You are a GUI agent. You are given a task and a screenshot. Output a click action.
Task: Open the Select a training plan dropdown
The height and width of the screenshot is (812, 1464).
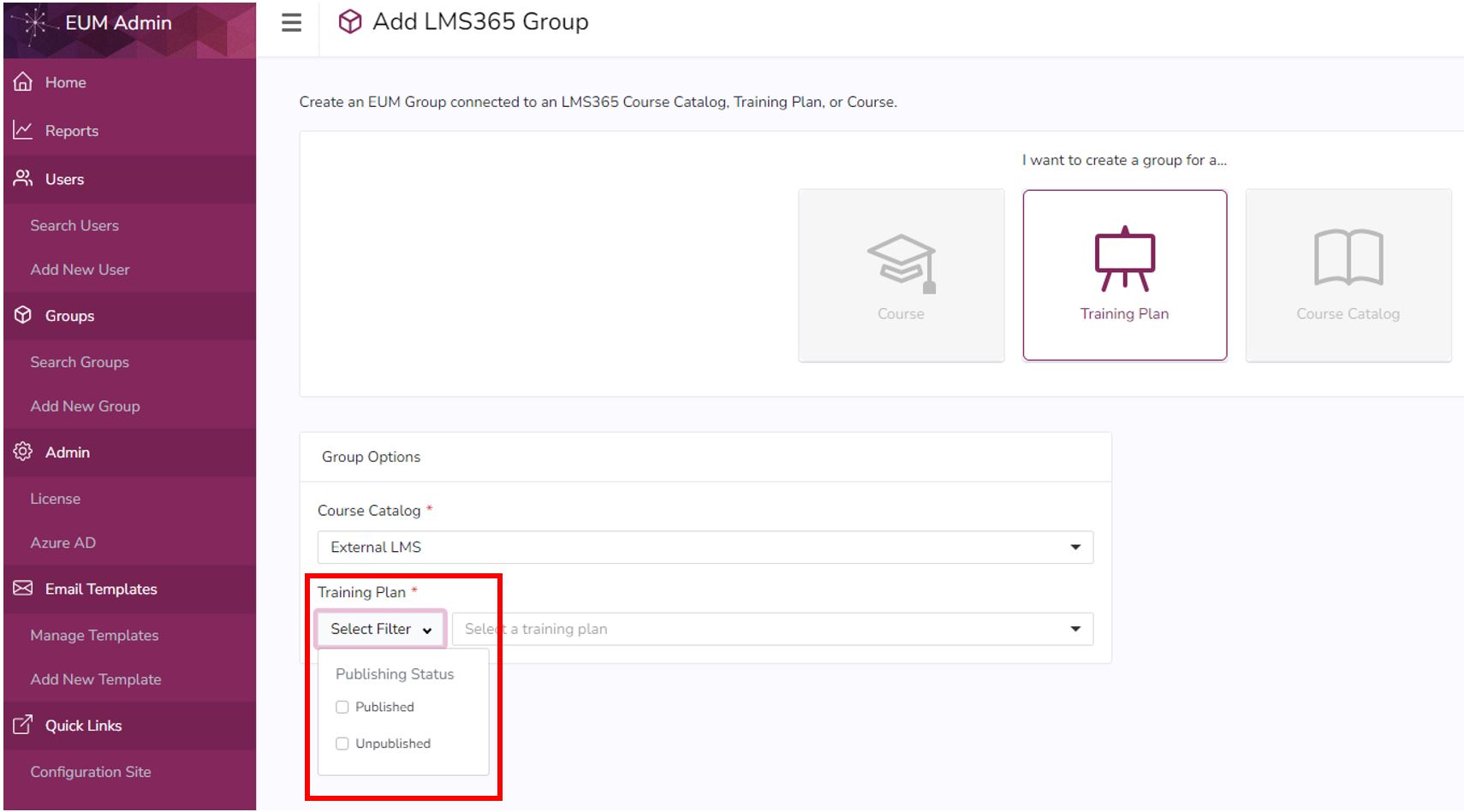772,629
